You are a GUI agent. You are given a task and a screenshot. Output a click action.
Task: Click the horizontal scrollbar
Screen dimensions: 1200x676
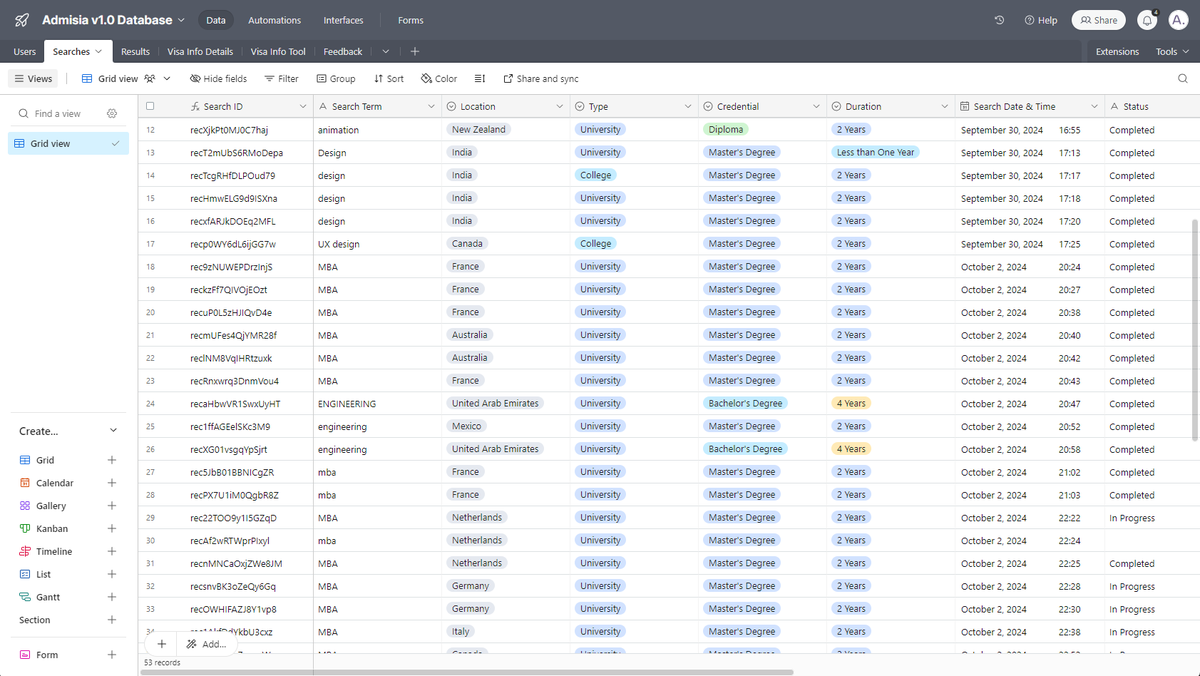pos(467,672)
